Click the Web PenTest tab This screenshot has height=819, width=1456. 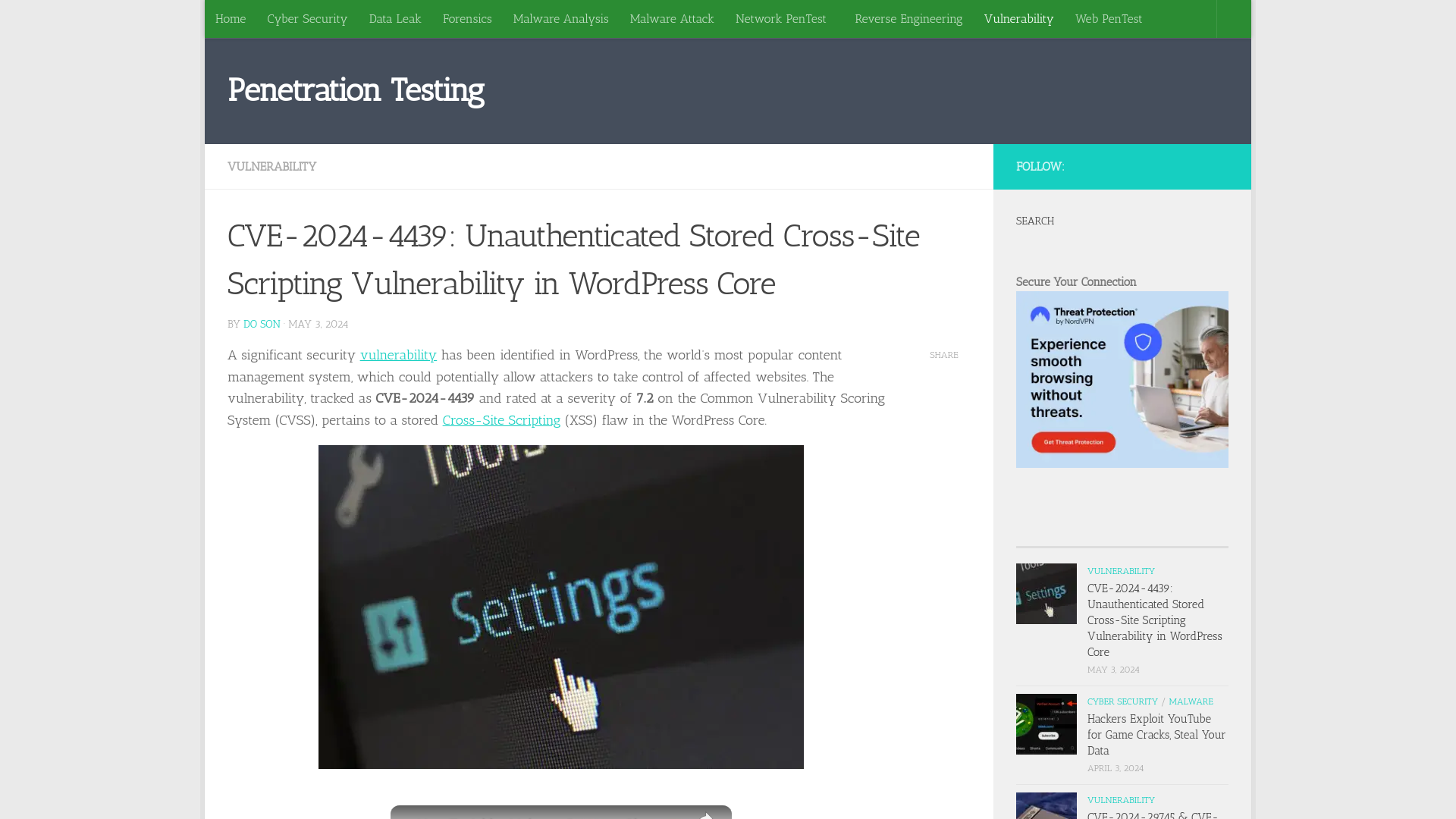click(x=1108, y=18)
